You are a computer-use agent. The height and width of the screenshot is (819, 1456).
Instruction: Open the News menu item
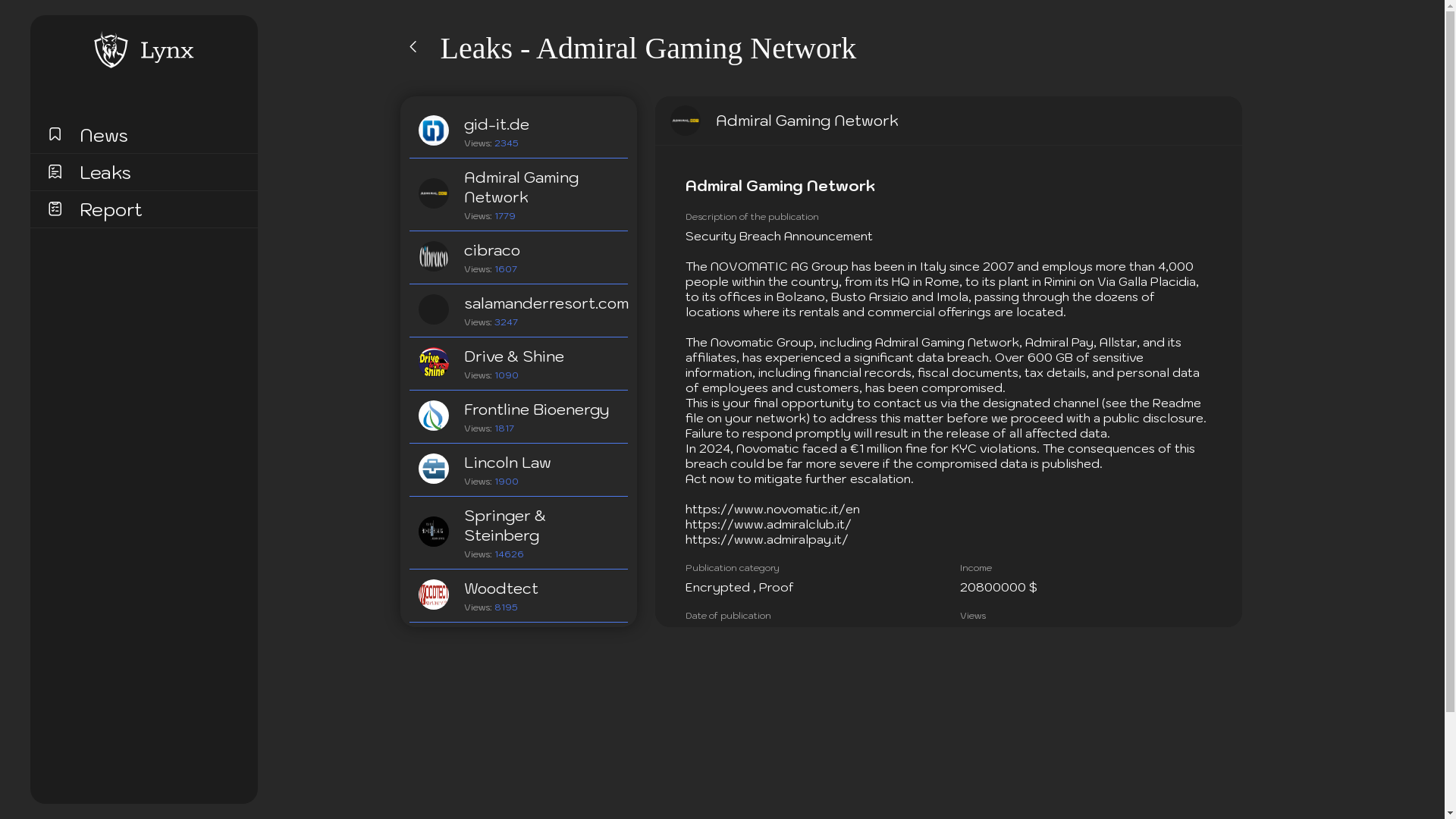[104, 135]
